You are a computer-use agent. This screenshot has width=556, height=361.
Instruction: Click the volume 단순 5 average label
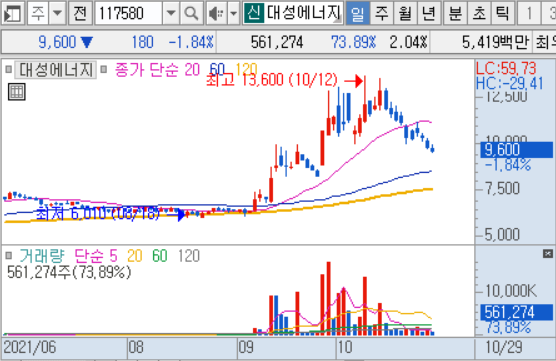coord(96,256)
